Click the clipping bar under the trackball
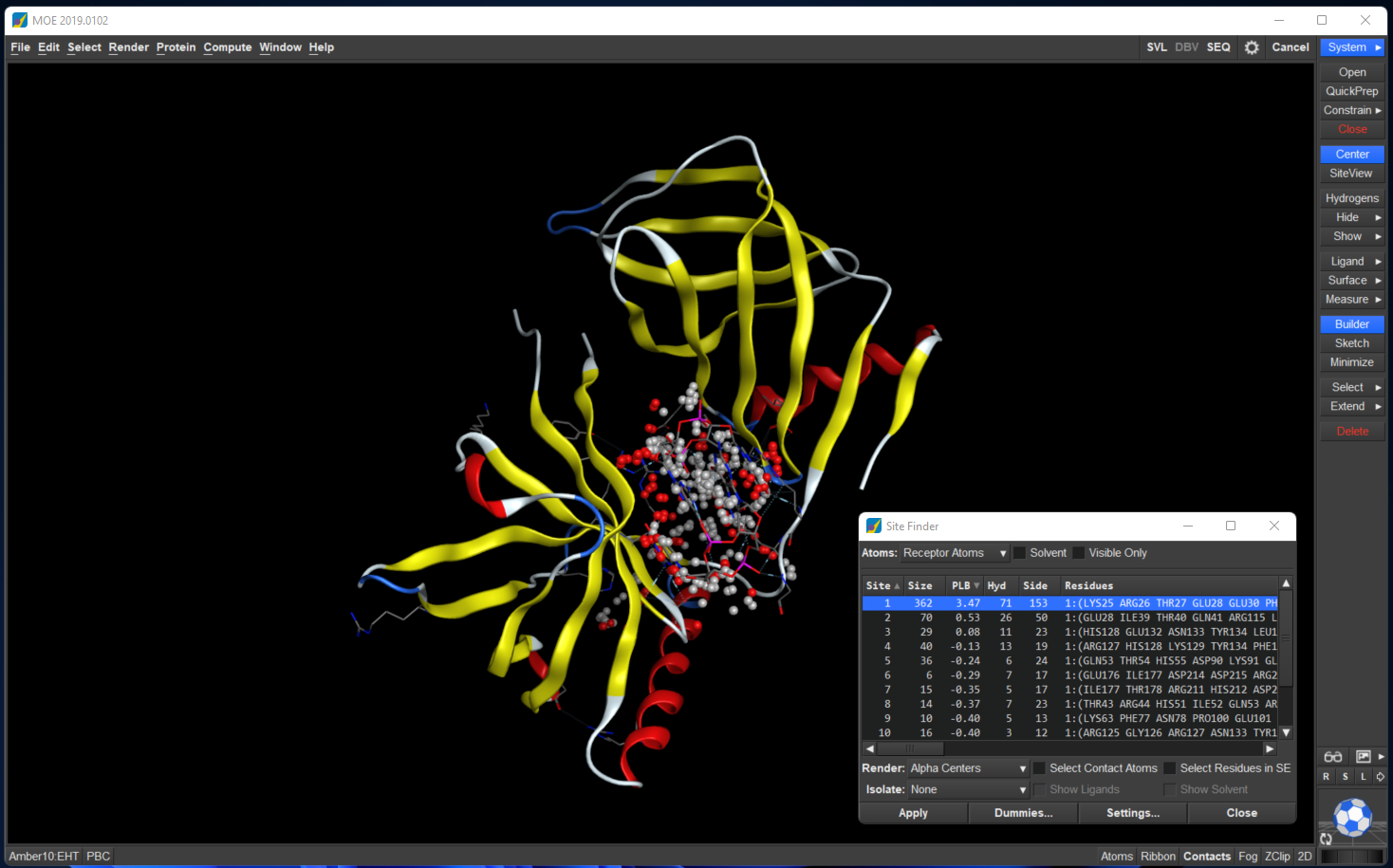 click(1352, 857)
